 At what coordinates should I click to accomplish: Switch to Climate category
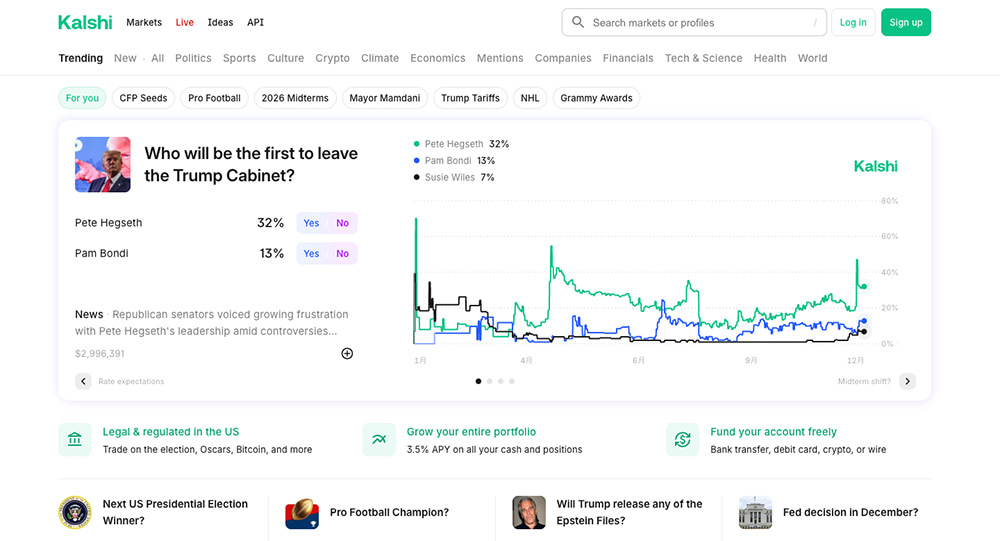(380, 58)
